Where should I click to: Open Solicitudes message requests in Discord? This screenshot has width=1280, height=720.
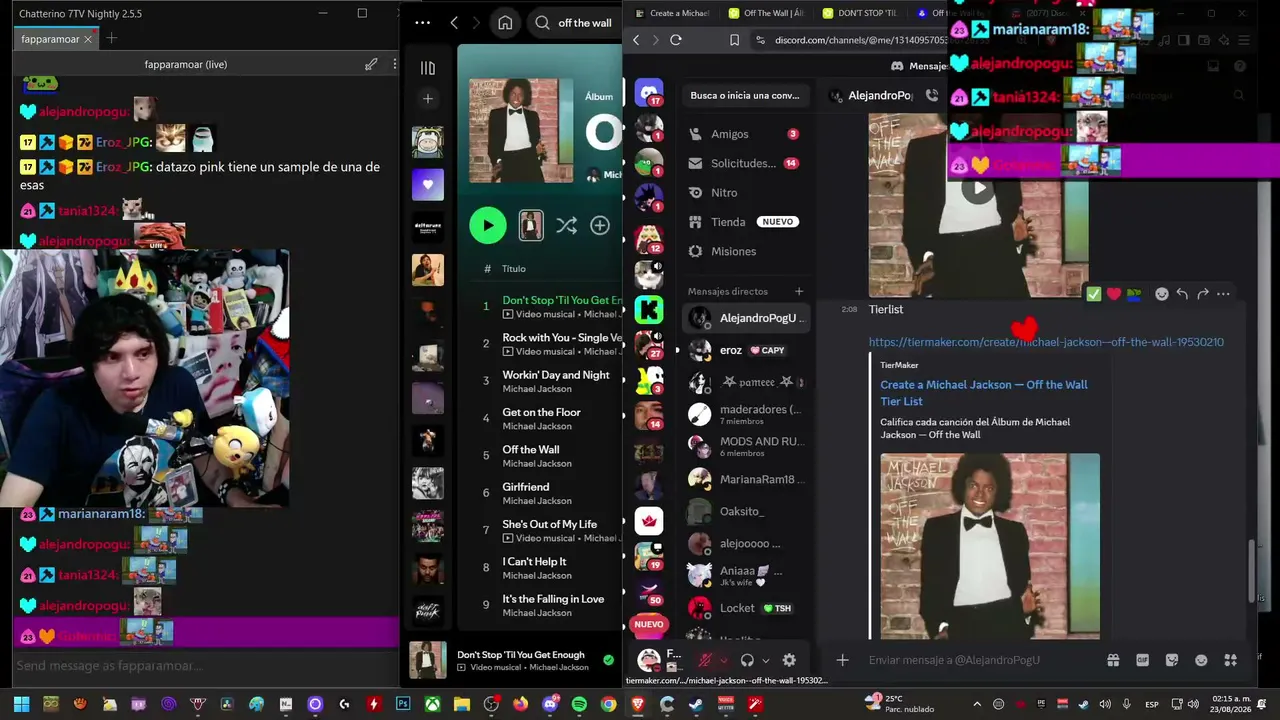[744, 163]
